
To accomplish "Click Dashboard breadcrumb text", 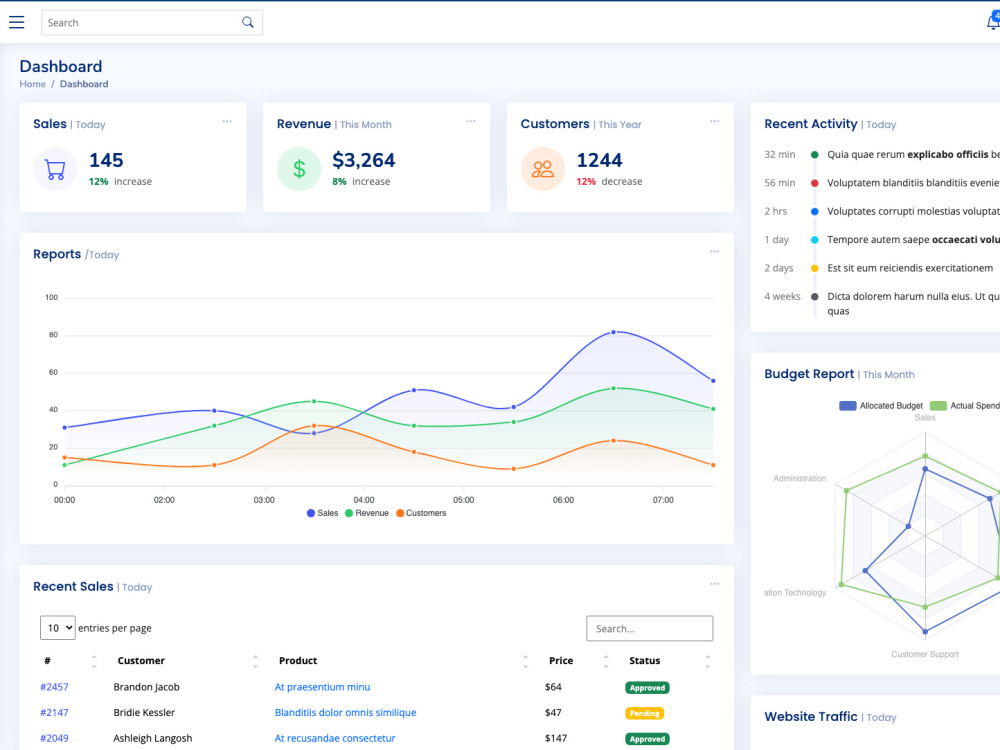I will pos(84,84).
